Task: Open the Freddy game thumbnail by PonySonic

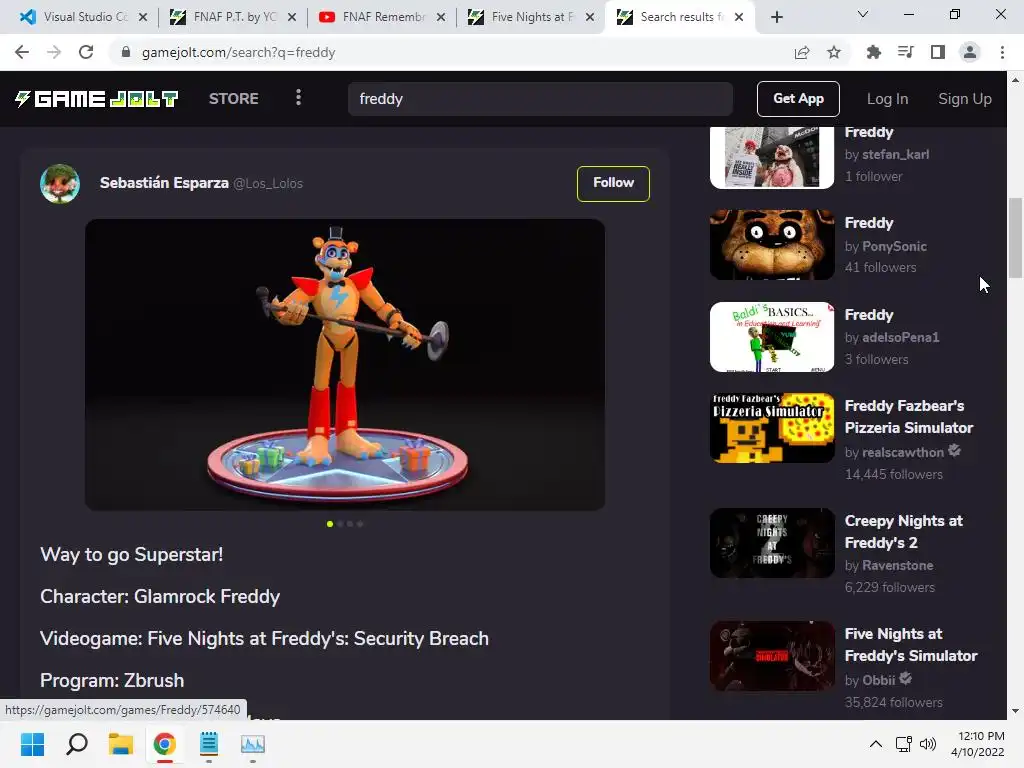Action: (x=772, y=245)
